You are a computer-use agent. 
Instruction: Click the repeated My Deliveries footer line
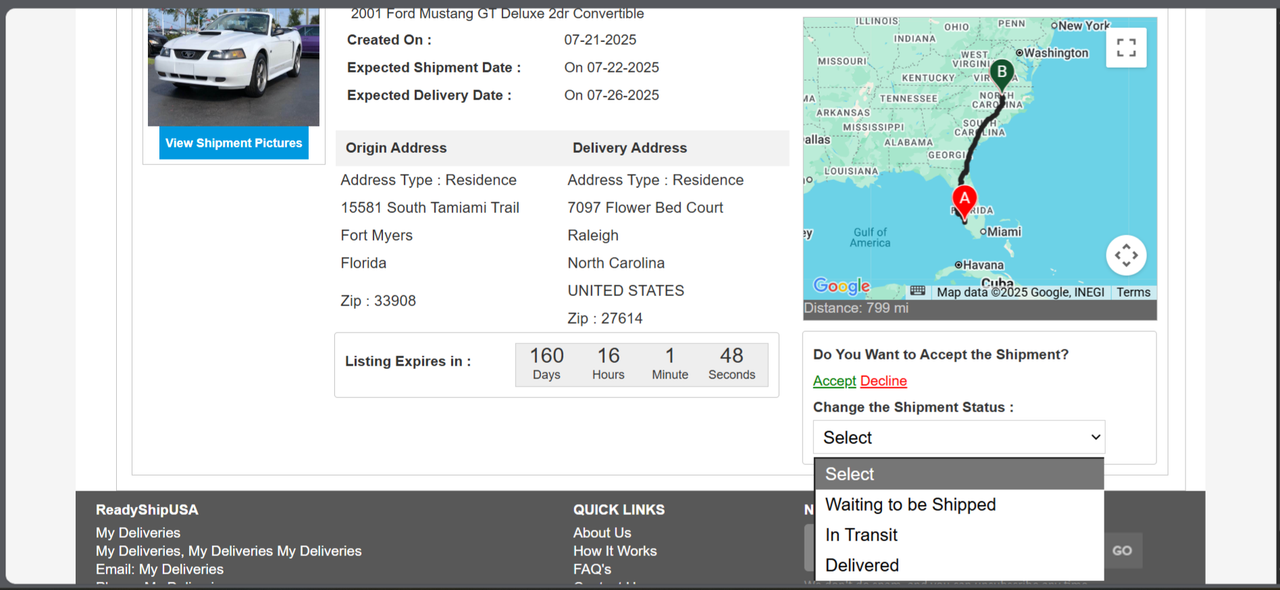click(x=229, y=551)
